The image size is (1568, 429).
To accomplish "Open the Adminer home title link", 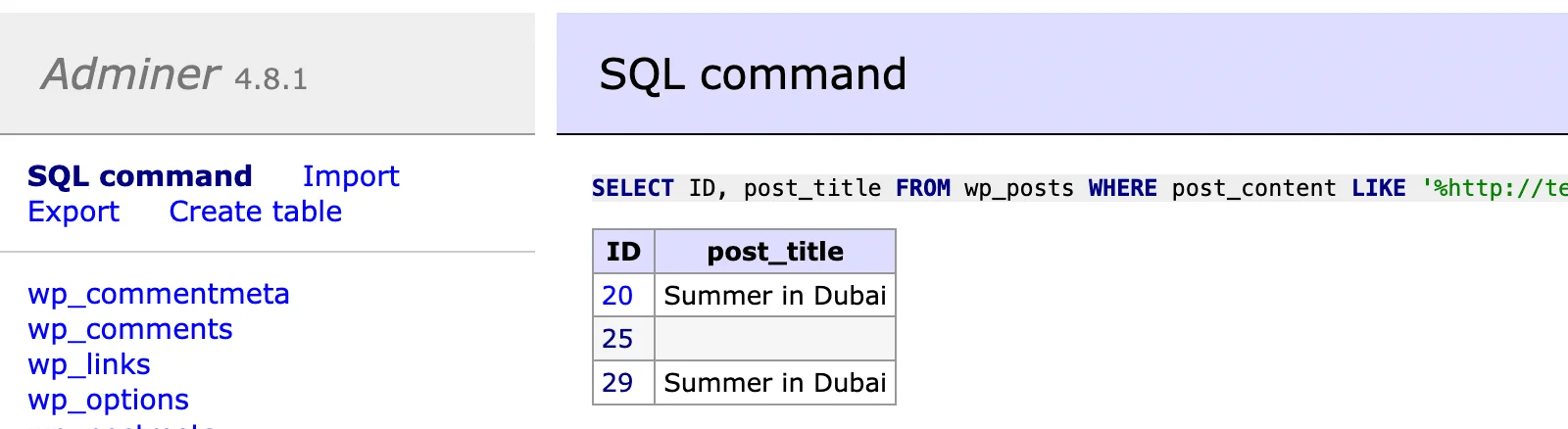I will click(131, 74).
